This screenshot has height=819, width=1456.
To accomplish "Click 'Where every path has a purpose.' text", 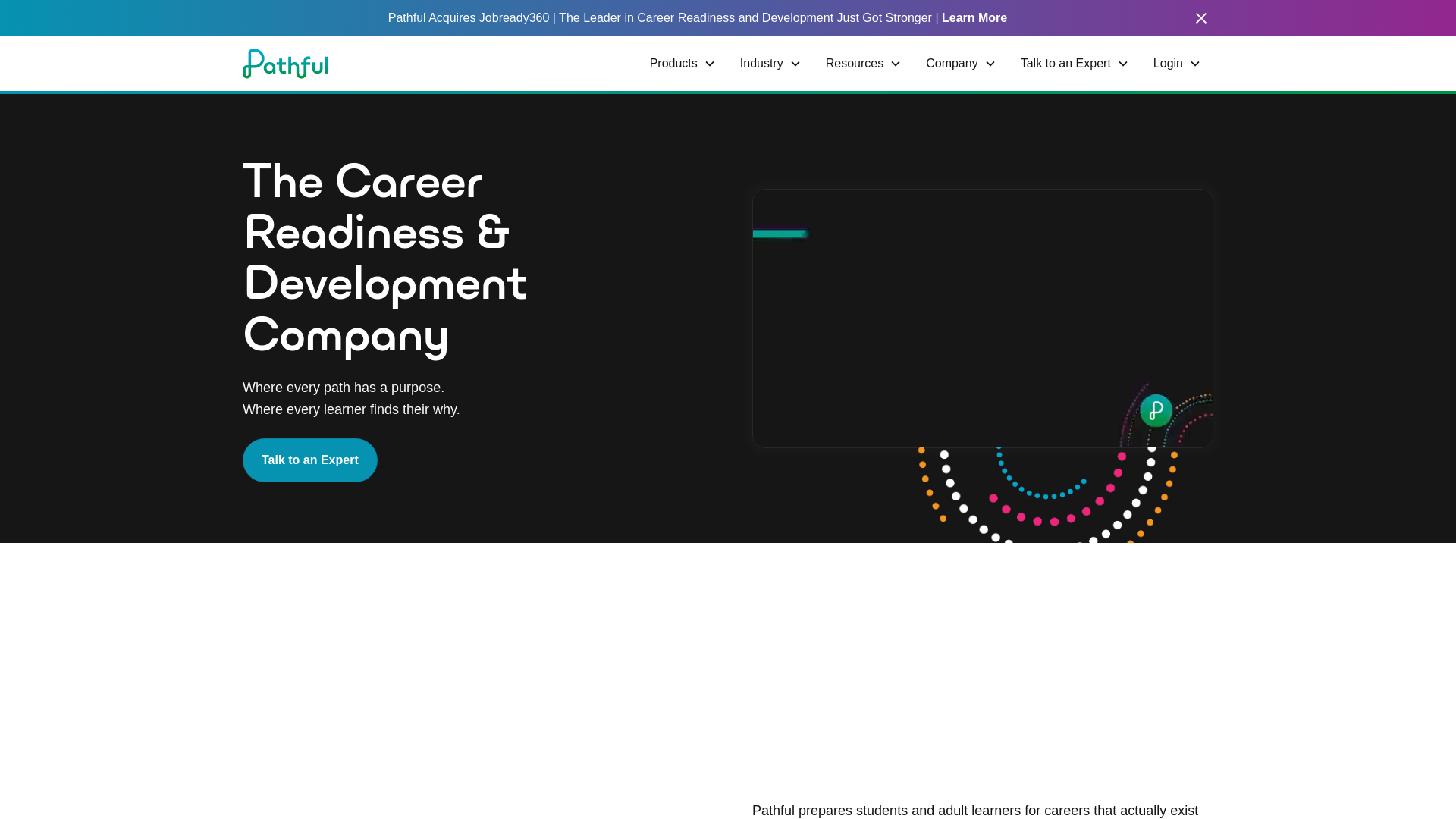I will tap(344, 388).
